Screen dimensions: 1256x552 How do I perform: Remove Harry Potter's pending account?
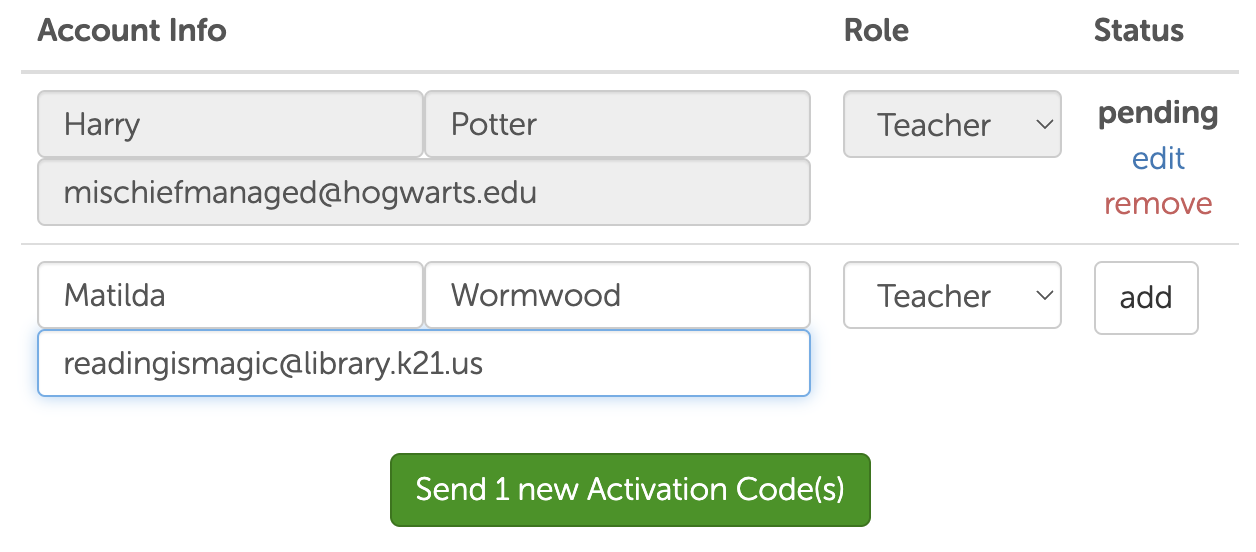click(x=1158, y=204)
